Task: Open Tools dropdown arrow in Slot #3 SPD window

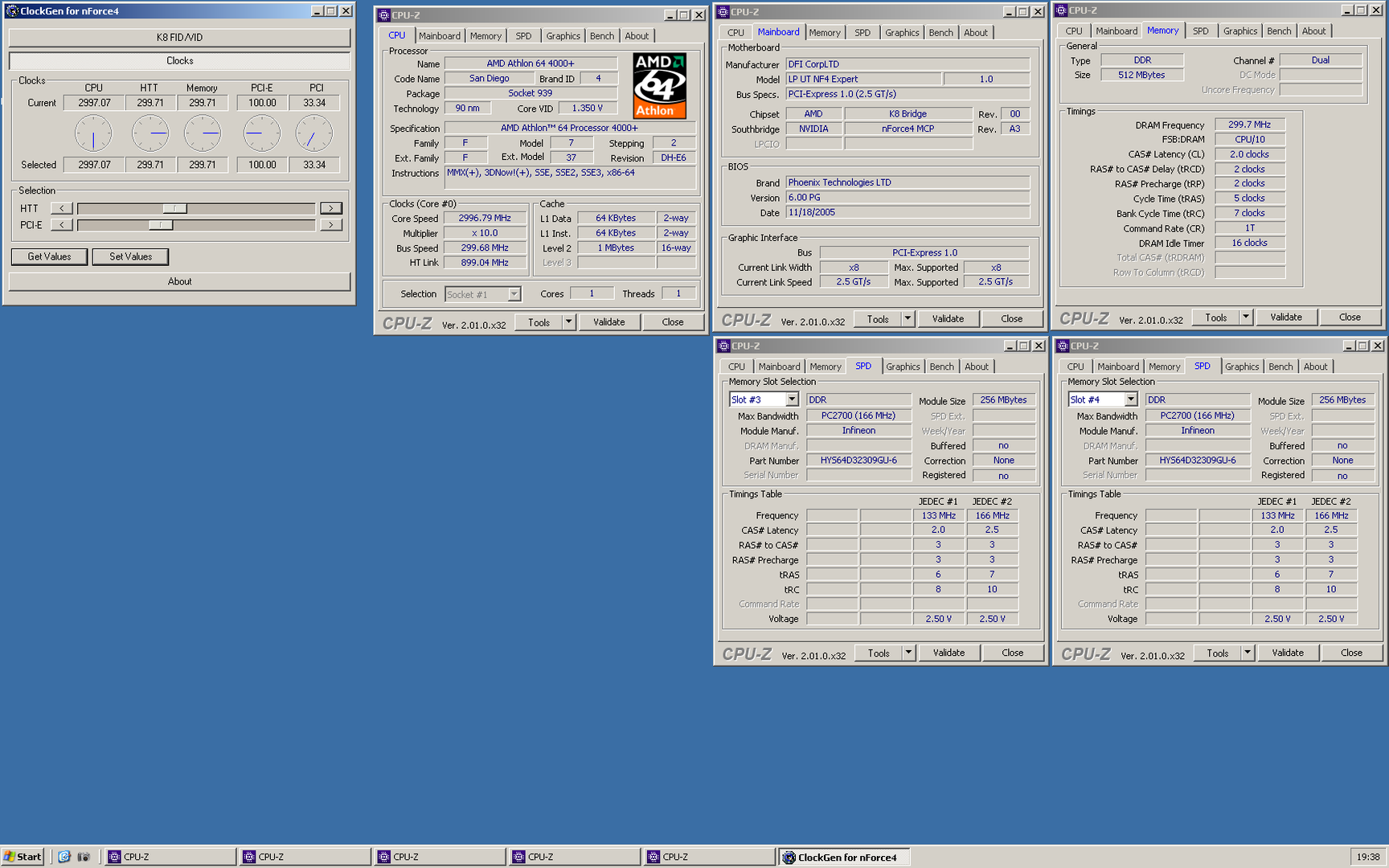Action: (x=909, y=653)
